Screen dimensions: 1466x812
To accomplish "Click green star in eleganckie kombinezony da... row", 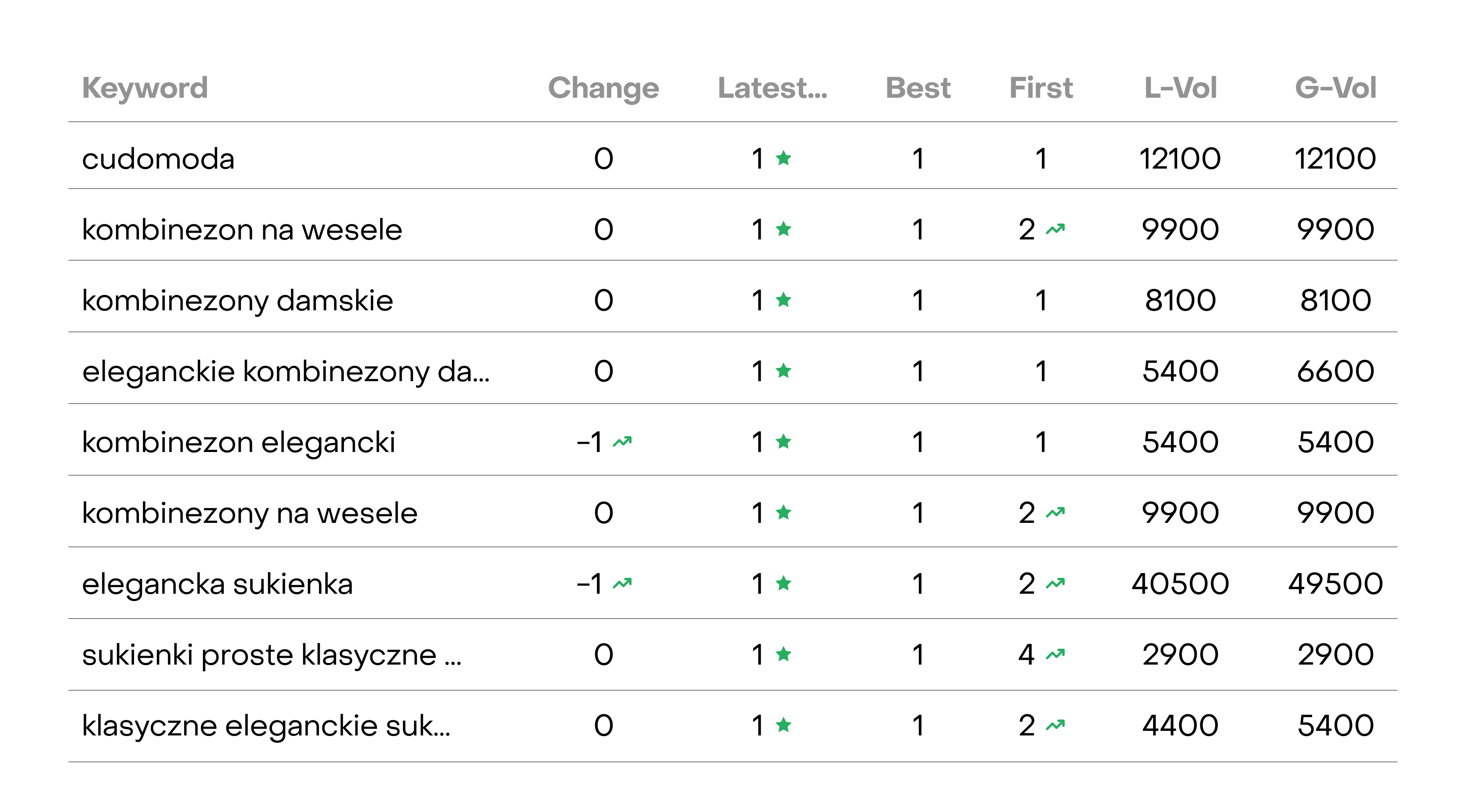I will (x=784, y=371).
